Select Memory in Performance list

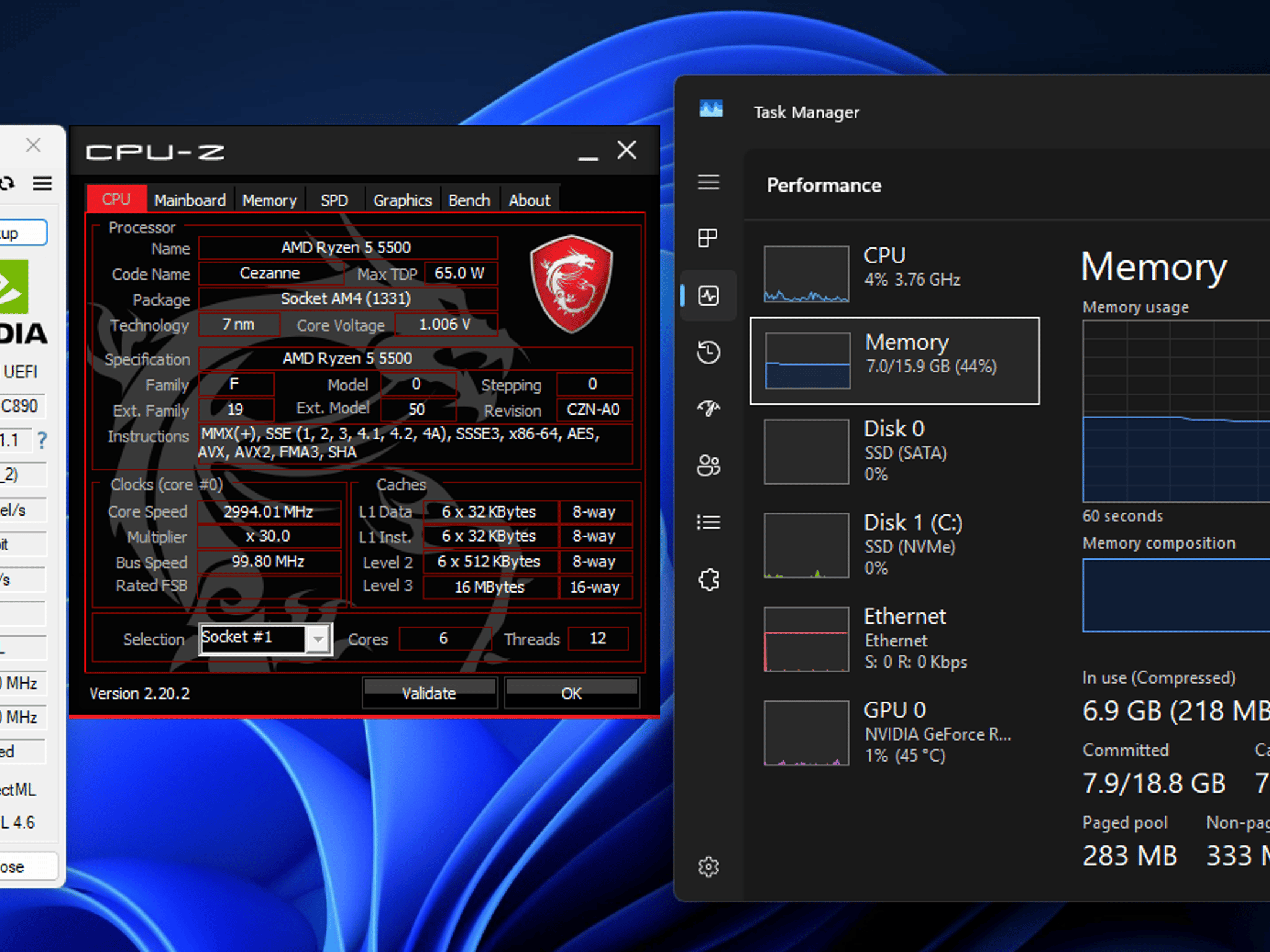[894, 361]
